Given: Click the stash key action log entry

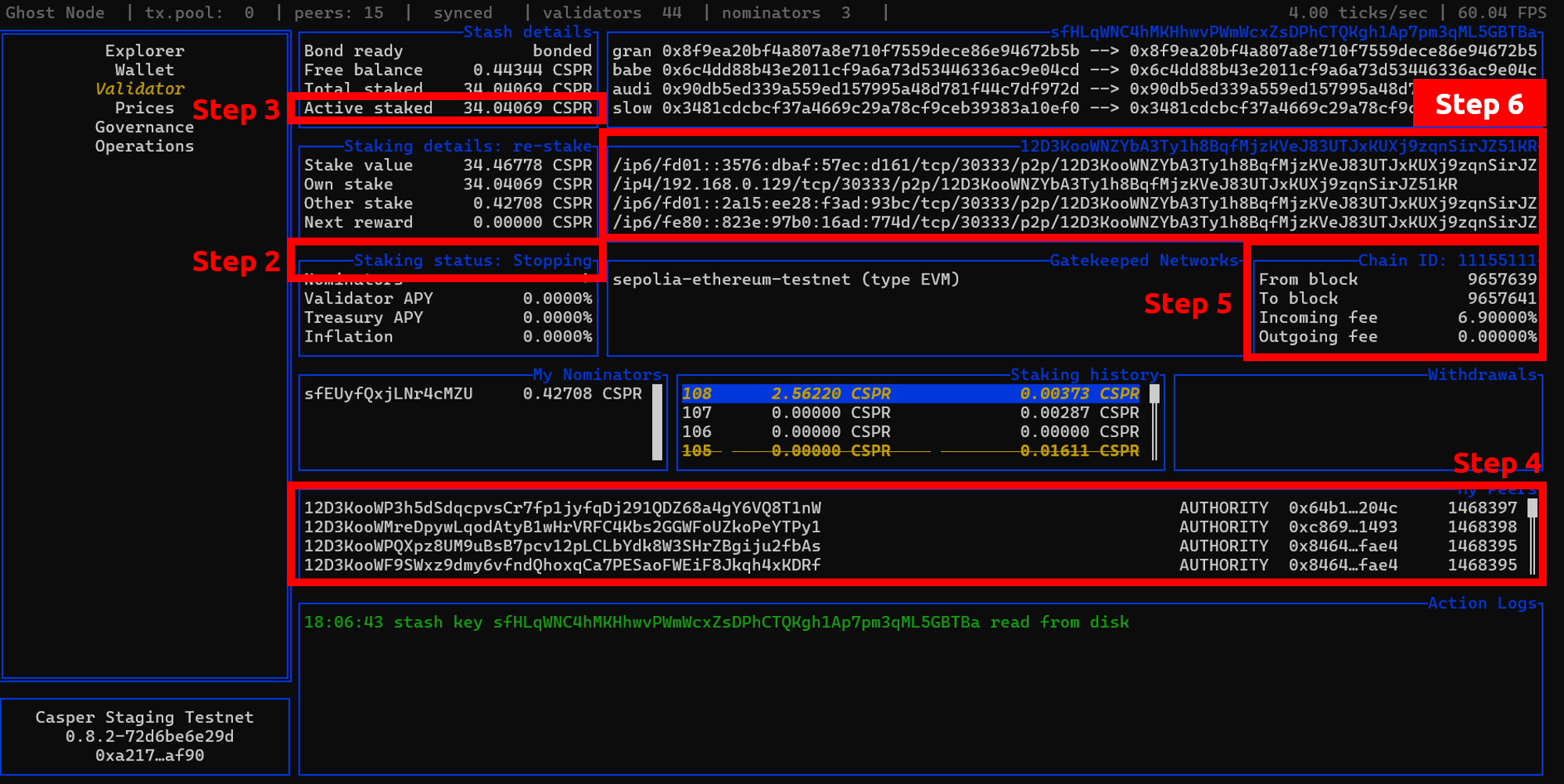Looking at the screenshot, I should (x=716, y=622).
